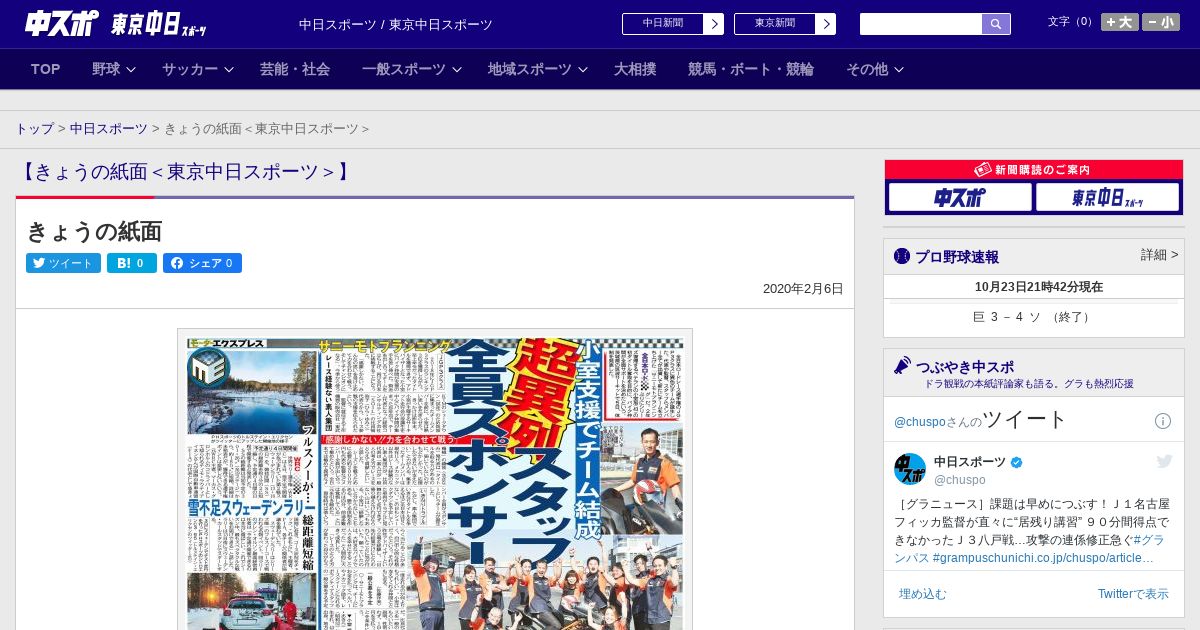The height and width of the screenshot is (630, 1200).
Task: Expand the サッカー menu
Action: click(197, 69)
